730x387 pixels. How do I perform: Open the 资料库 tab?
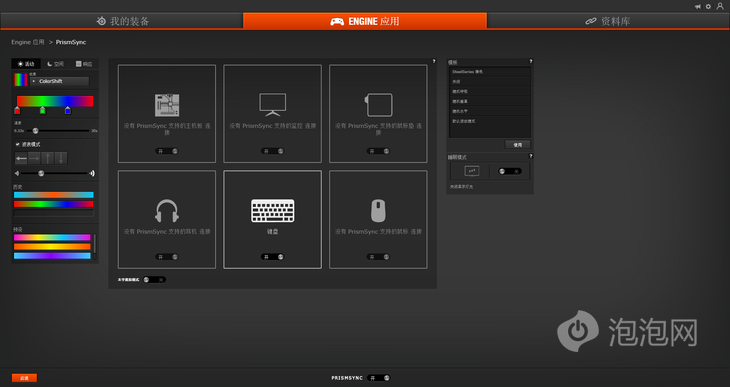(x=608, y=21)
